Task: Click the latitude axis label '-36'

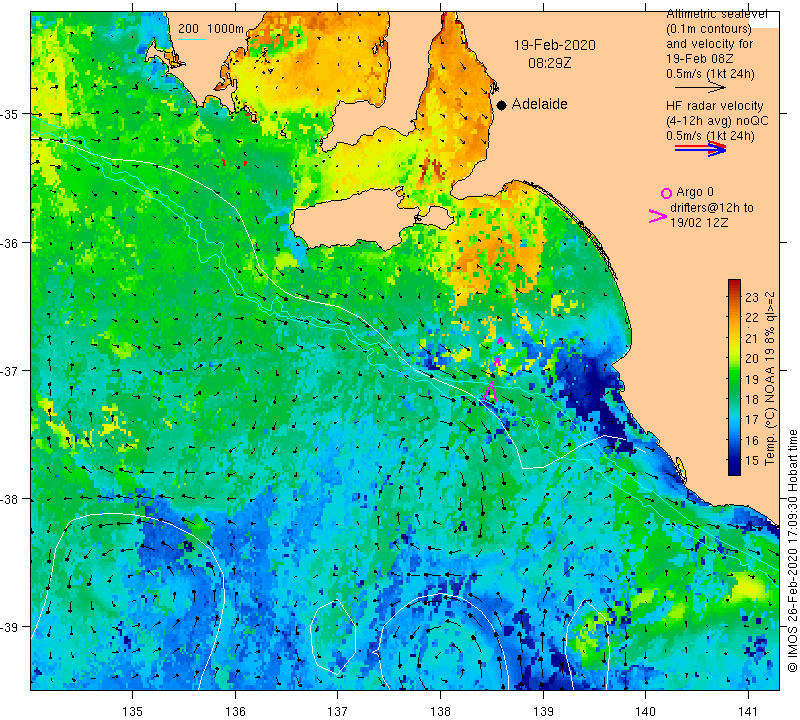Action: coord(9,243)
